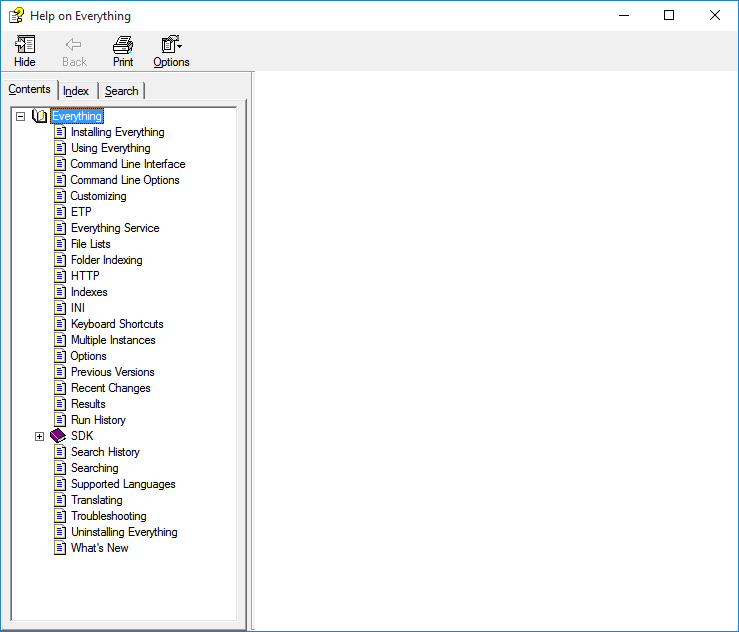Click page icon beside Previous Versions
Viewport: 739px width, 632px height.
click(x=60, y=372)
